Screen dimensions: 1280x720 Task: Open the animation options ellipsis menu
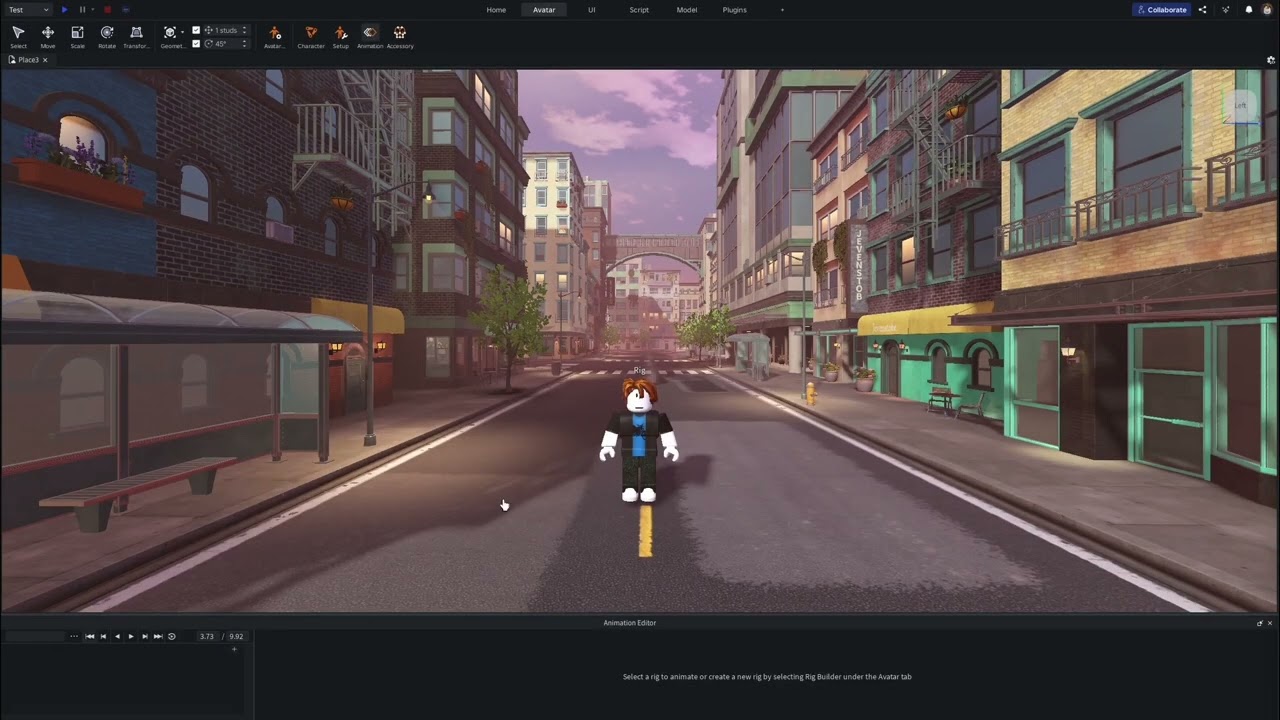point(73,636)
